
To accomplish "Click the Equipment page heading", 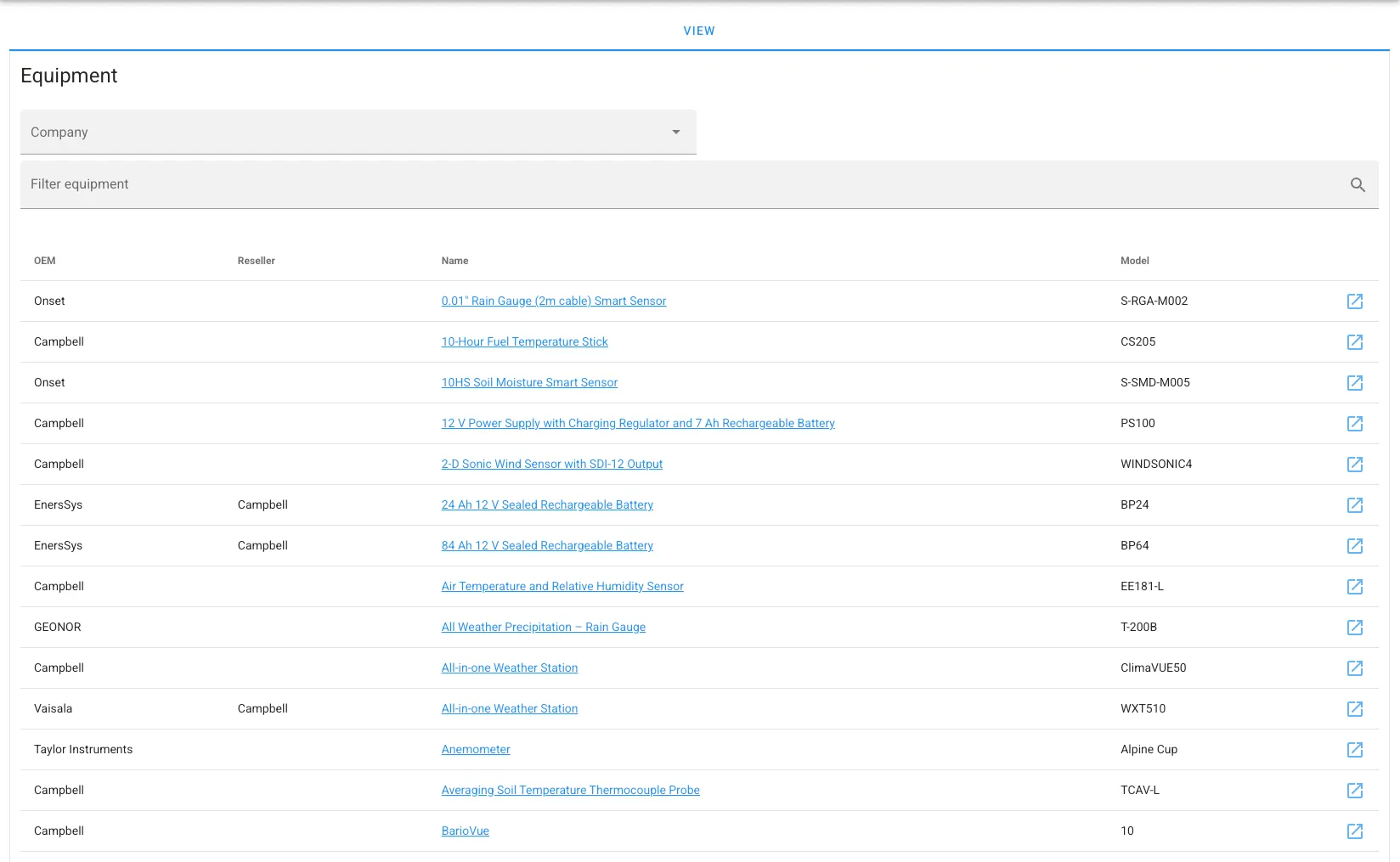I will (x=69, y=76).
